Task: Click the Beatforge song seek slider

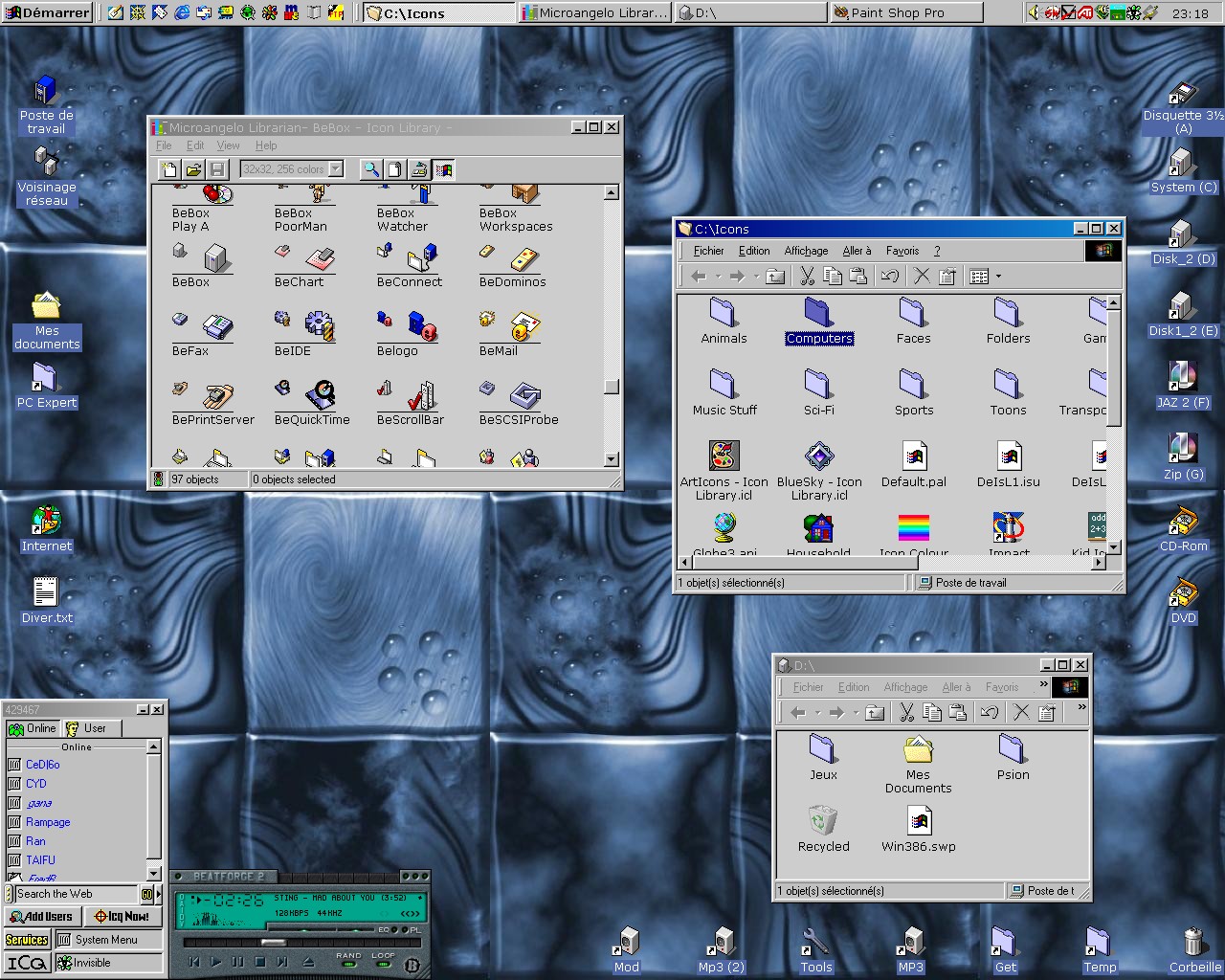Action: click(274, 942)
